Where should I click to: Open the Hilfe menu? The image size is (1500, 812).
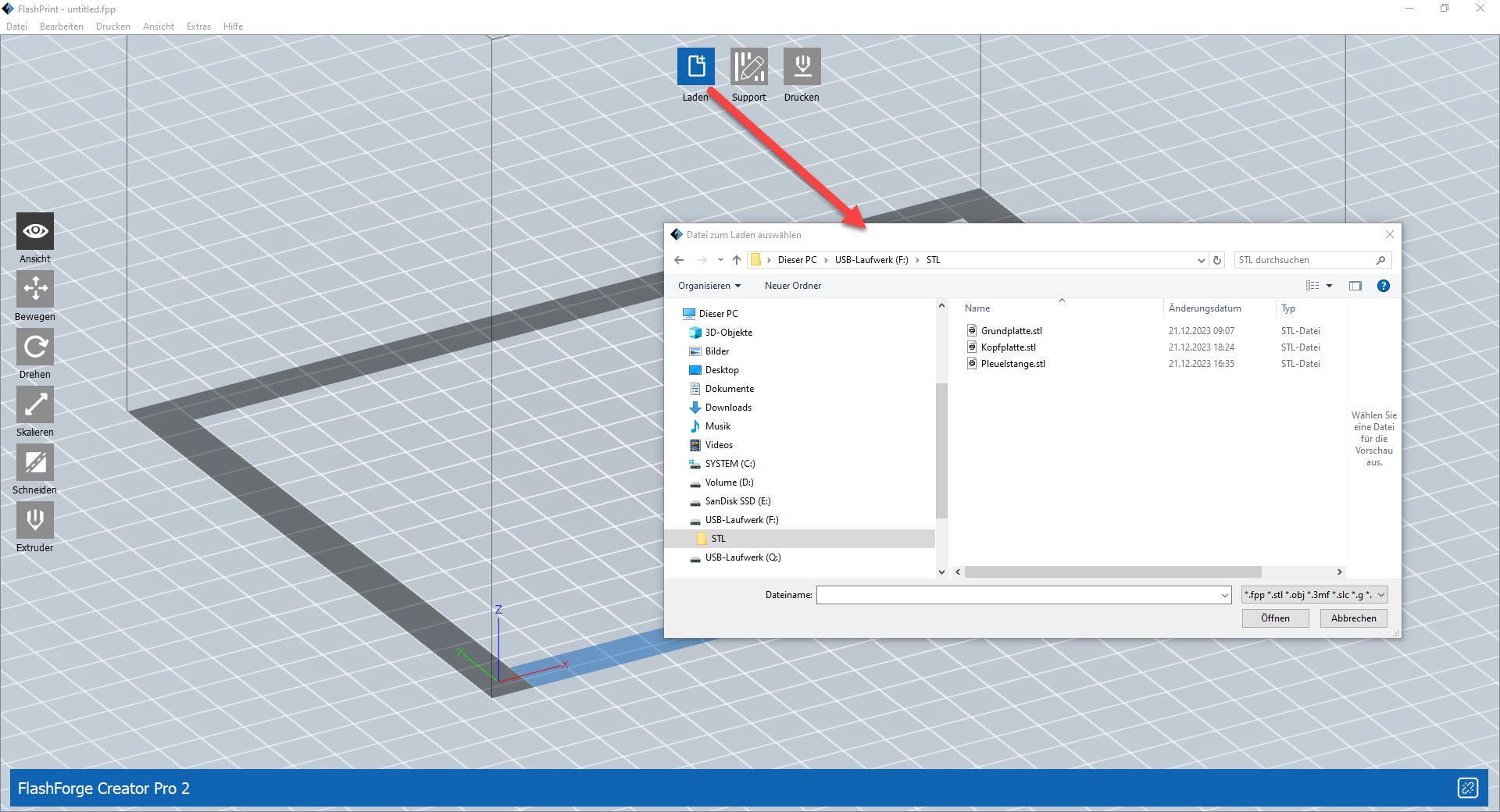[x=233, y=27]
